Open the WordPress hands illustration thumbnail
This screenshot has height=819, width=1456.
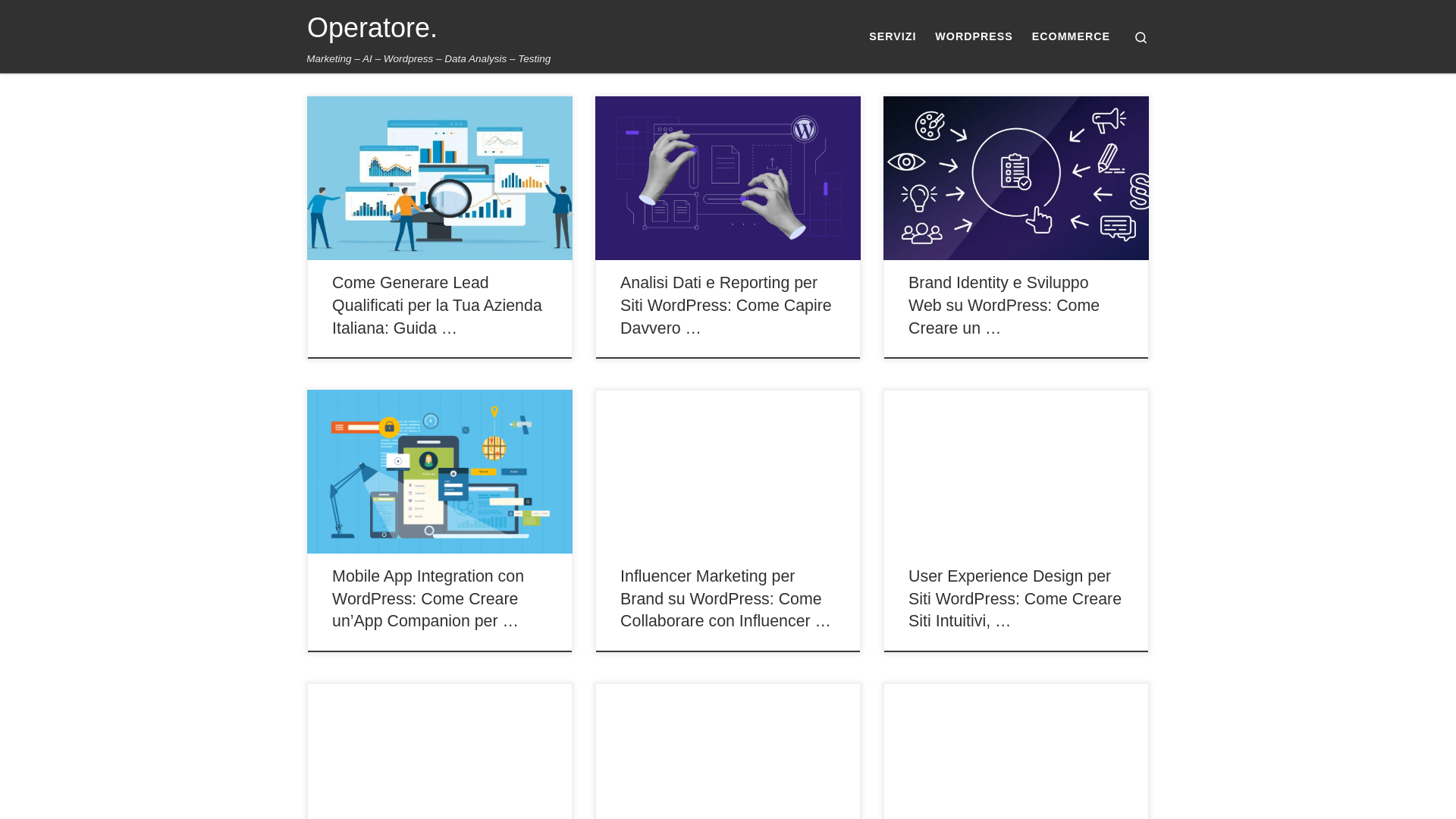click(727, 178)
